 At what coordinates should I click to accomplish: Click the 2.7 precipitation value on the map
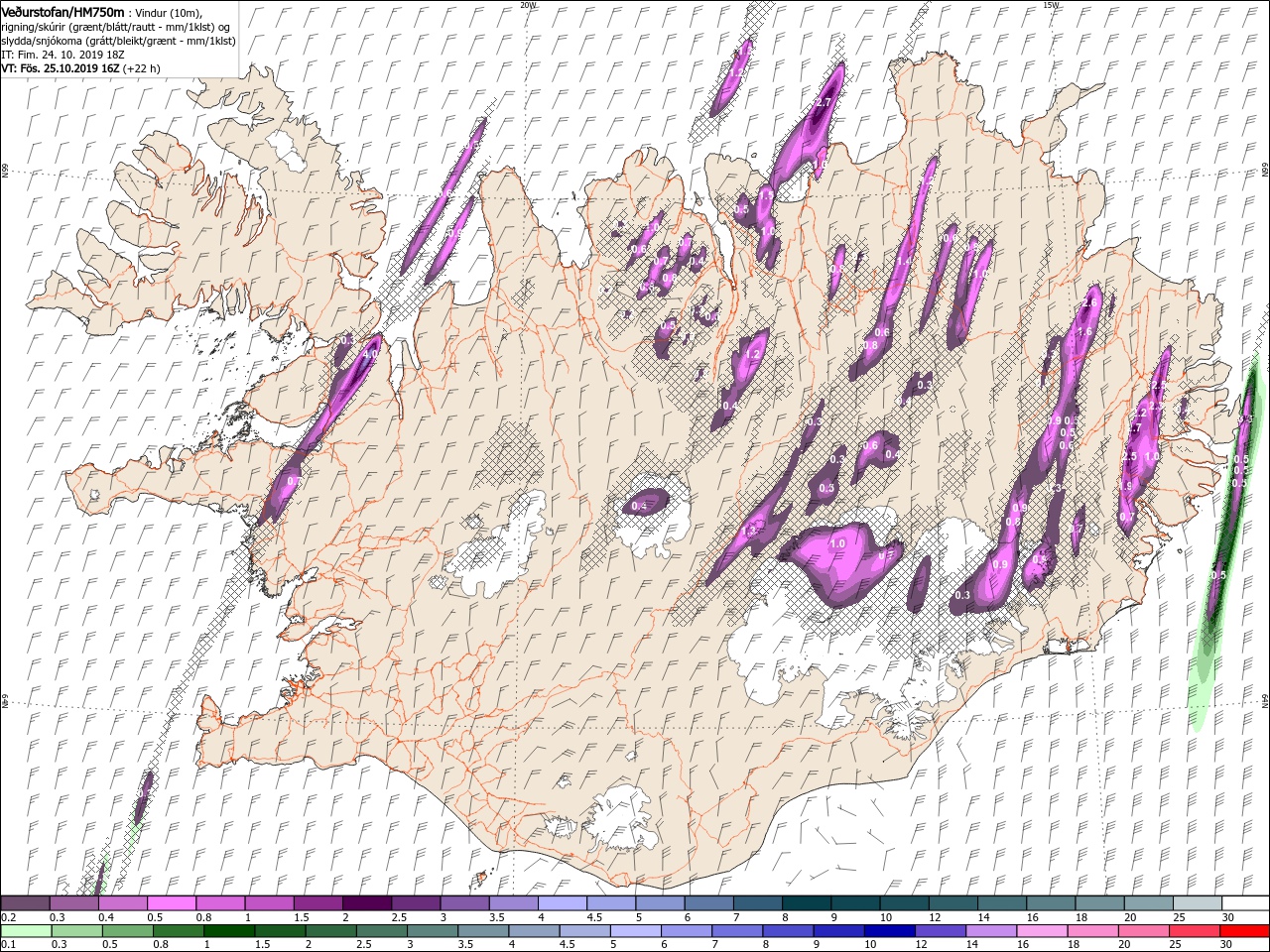pyautogui.click(x=823, y=103)
